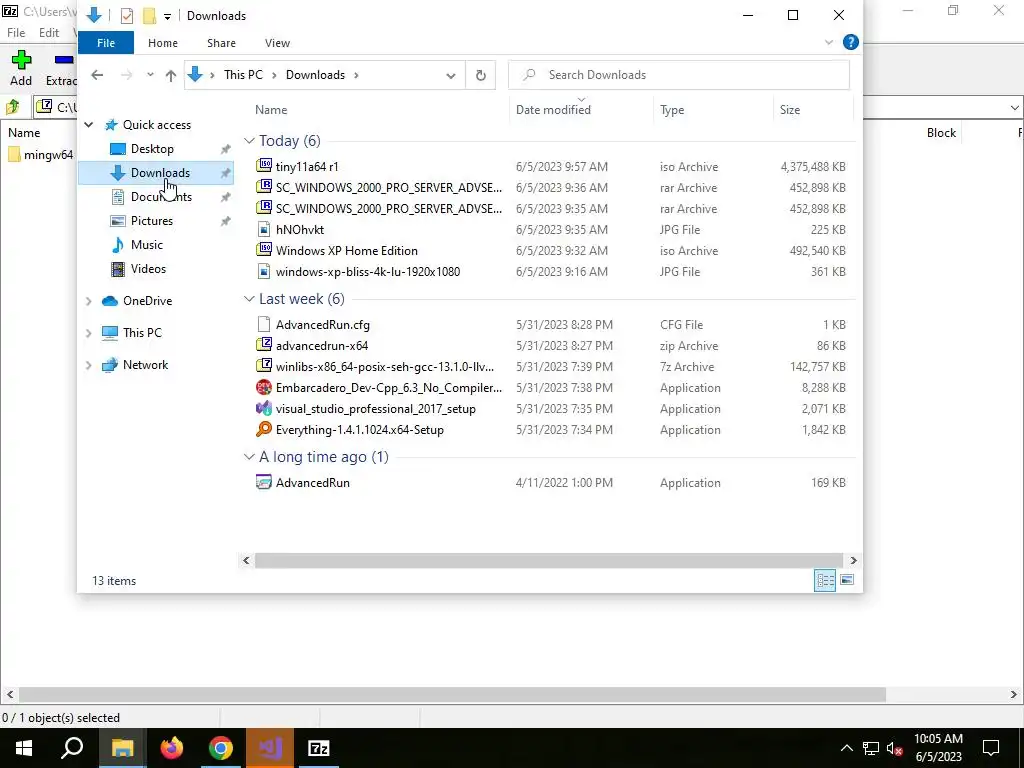Click the AdvancedRun application icon
This screenshot has height=768, width=1024.
[x=264, y=482]
